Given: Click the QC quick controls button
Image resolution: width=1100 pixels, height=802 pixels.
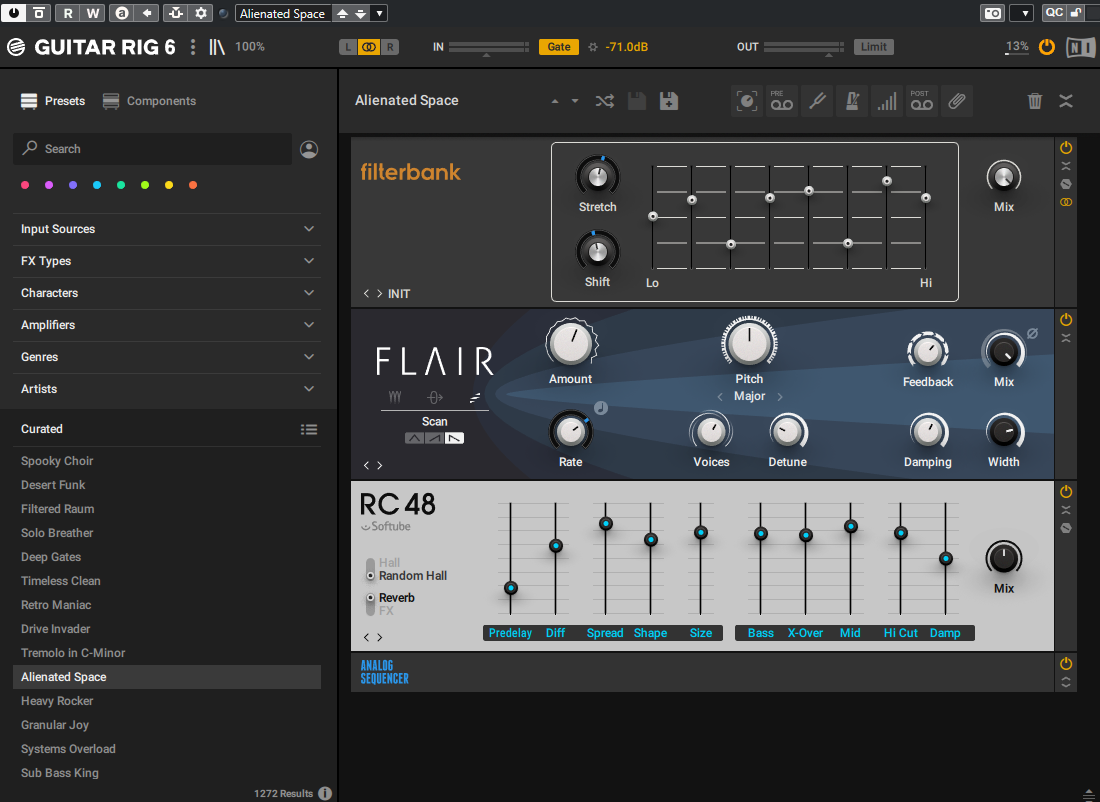Looking at the screenshot, I should pos(1054,13).
